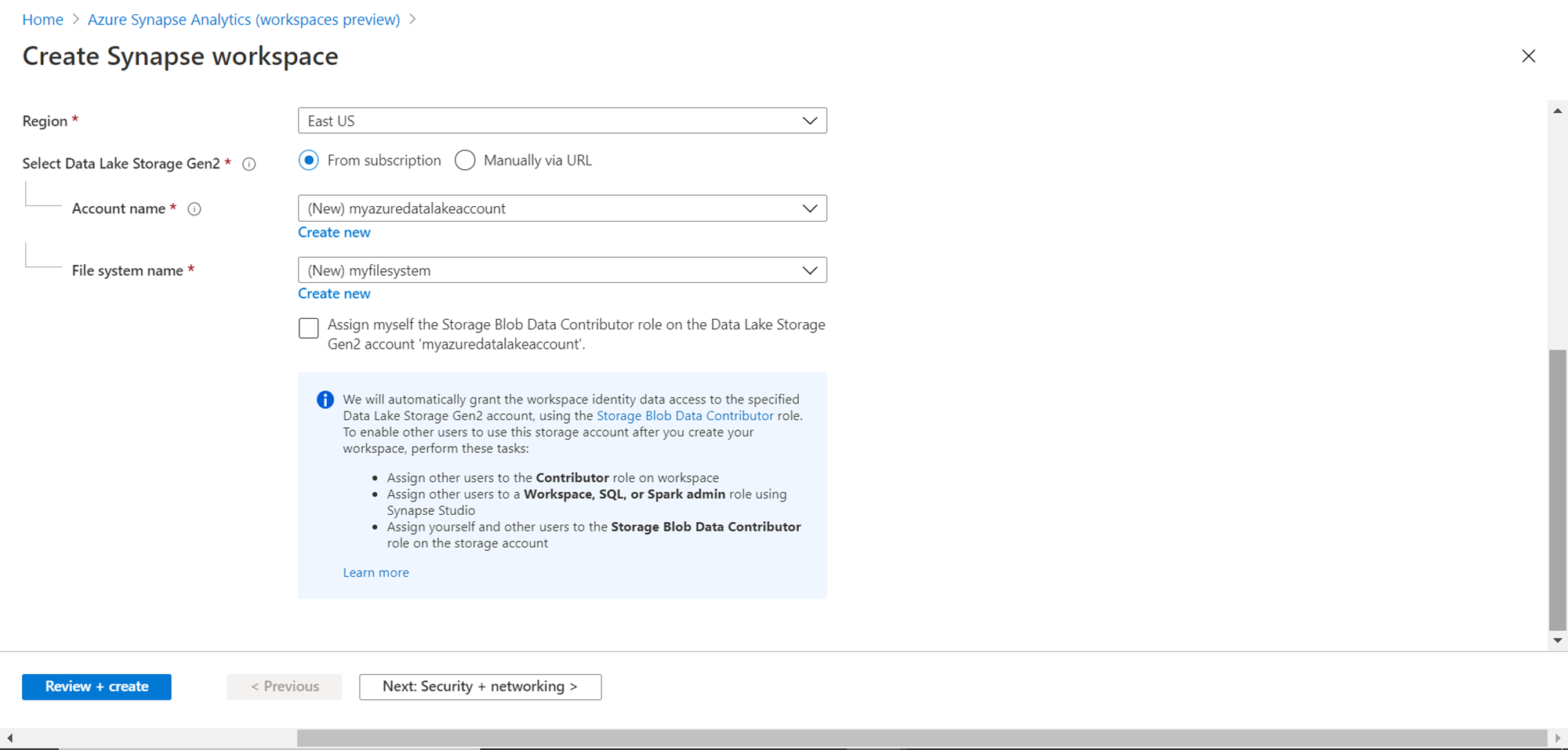Click the Create Synapse workspace heading
The image size is (1568, 750).
tap(180, 56)
